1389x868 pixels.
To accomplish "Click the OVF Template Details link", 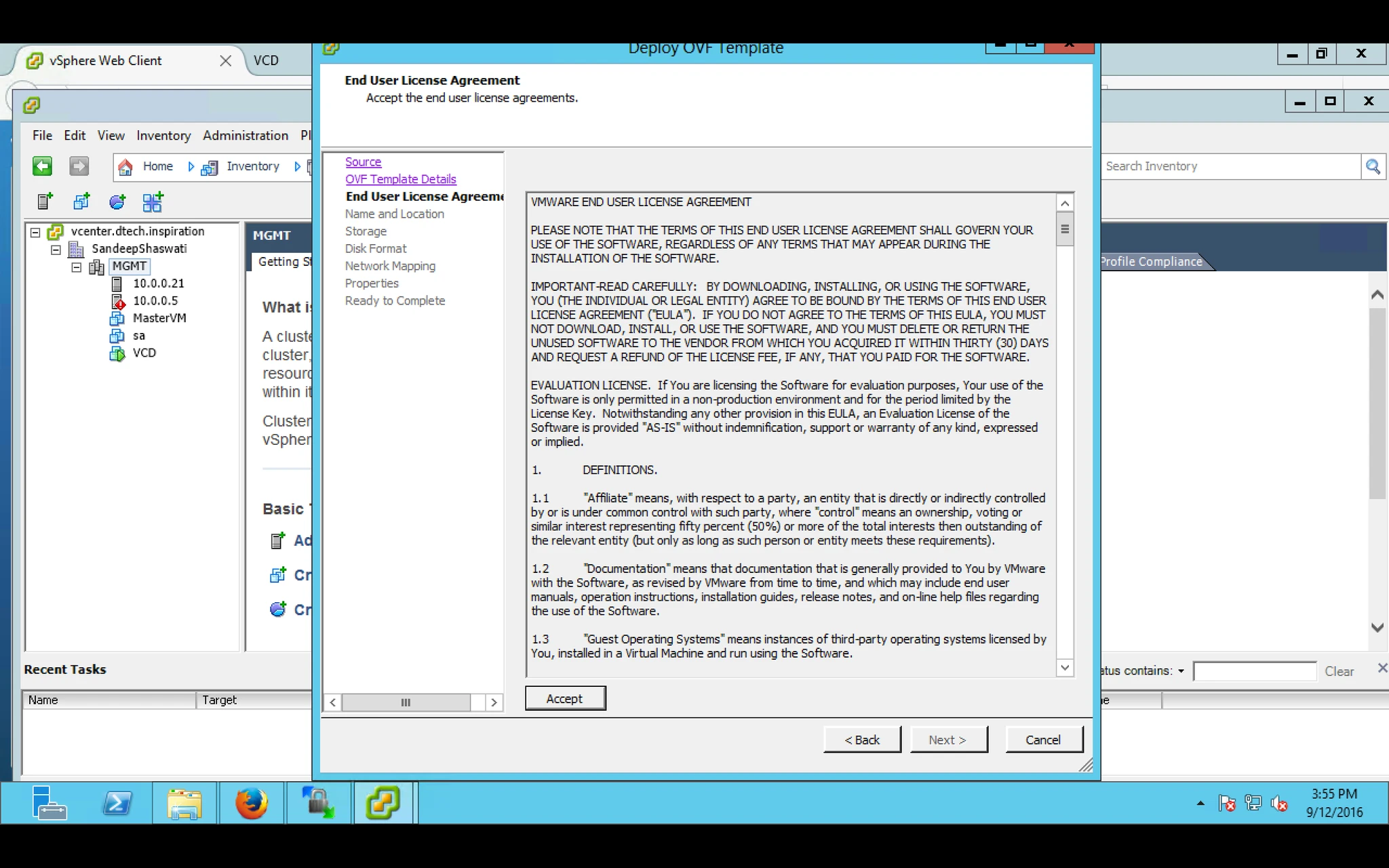I will click(x=401, y=179).
